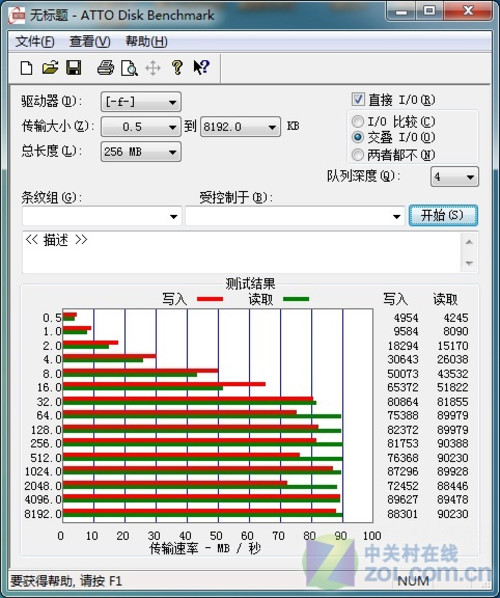Open the 帮助(H) menu

(146, 41)
